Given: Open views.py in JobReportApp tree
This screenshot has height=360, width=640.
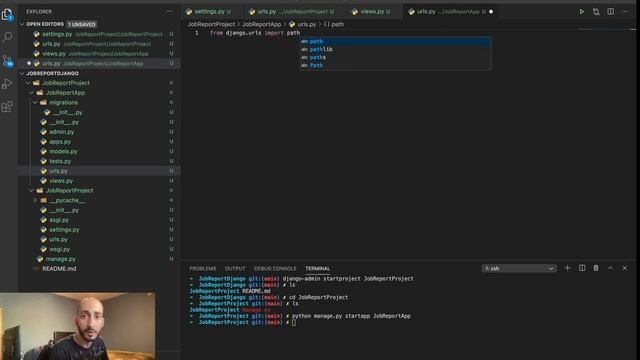Looking at the screenshot, I should coord(99,181).
